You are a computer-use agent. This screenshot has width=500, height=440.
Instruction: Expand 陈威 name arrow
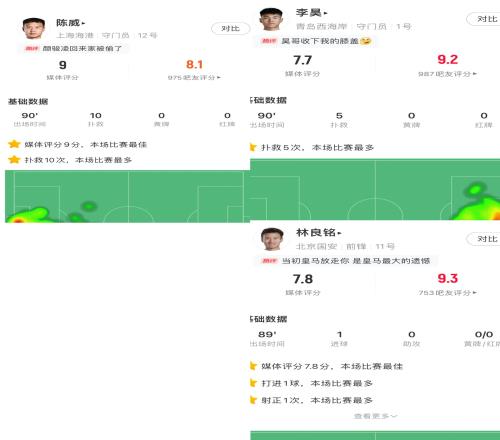[x=83, y=23]
